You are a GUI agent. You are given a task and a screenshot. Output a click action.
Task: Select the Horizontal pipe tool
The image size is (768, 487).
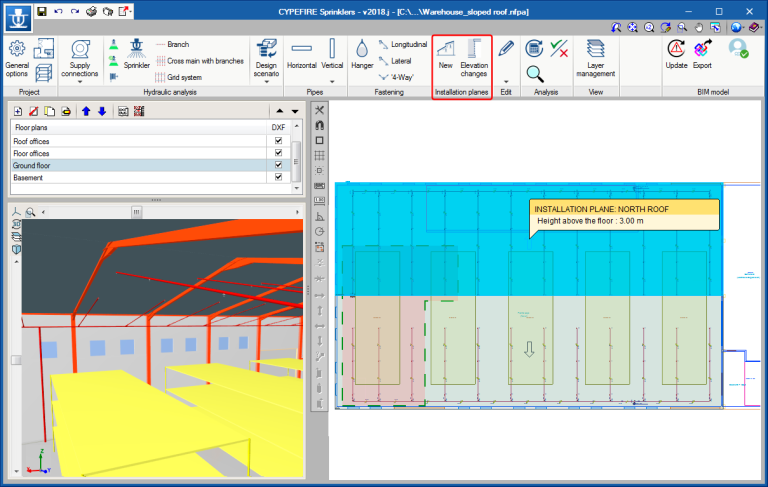[302, 54]
